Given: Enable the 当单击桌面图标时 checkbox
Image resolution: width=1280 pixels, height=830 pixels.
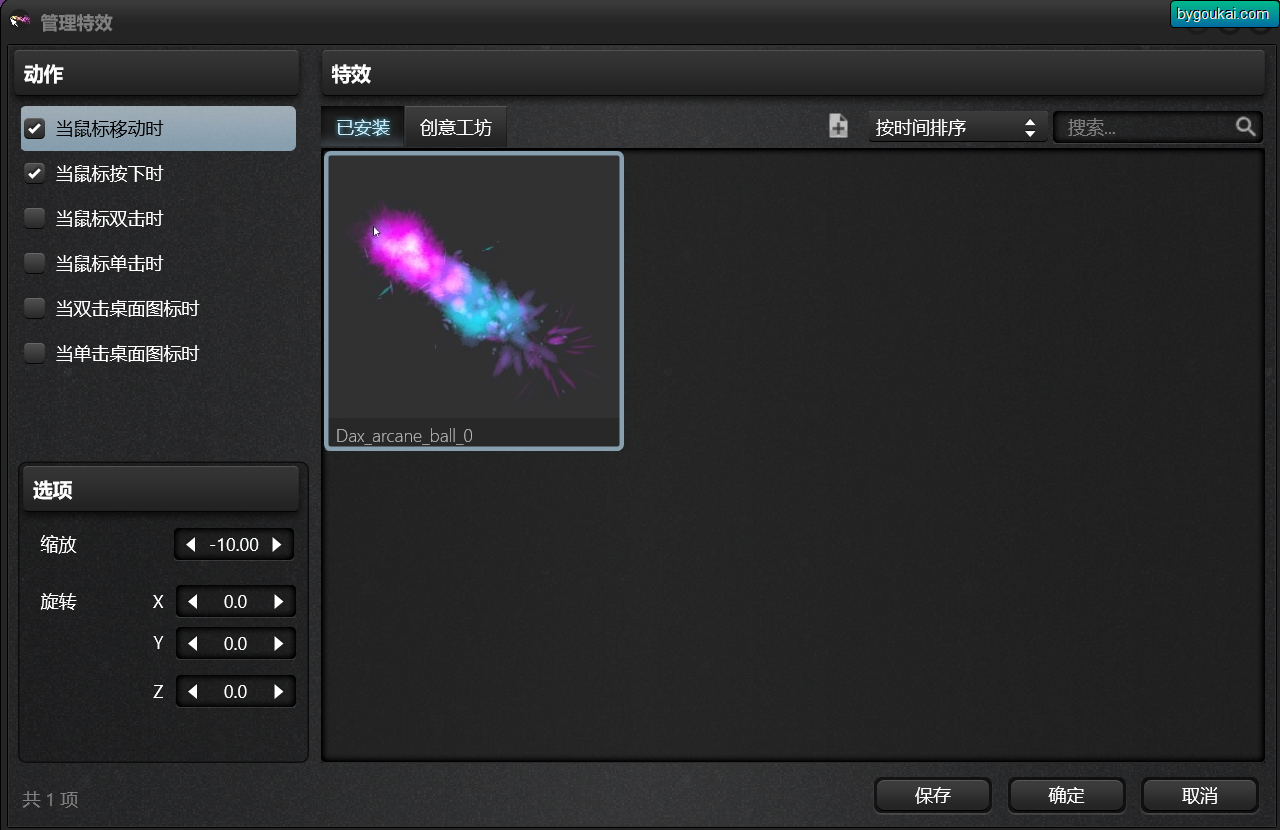Looking at the screenshot, I should (35, 354).
